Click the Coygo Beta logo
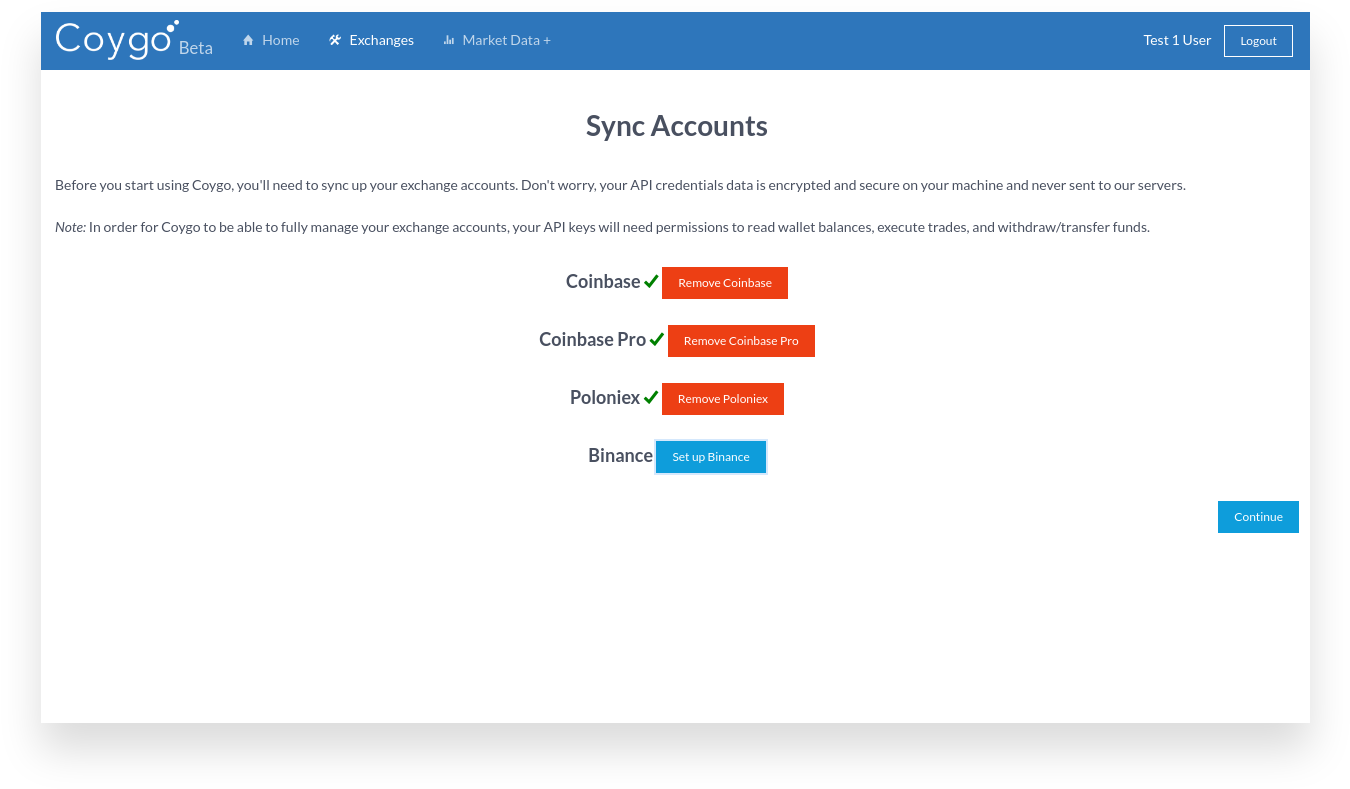This screenshot has width=1350, height=789. (x=134, y=40)
